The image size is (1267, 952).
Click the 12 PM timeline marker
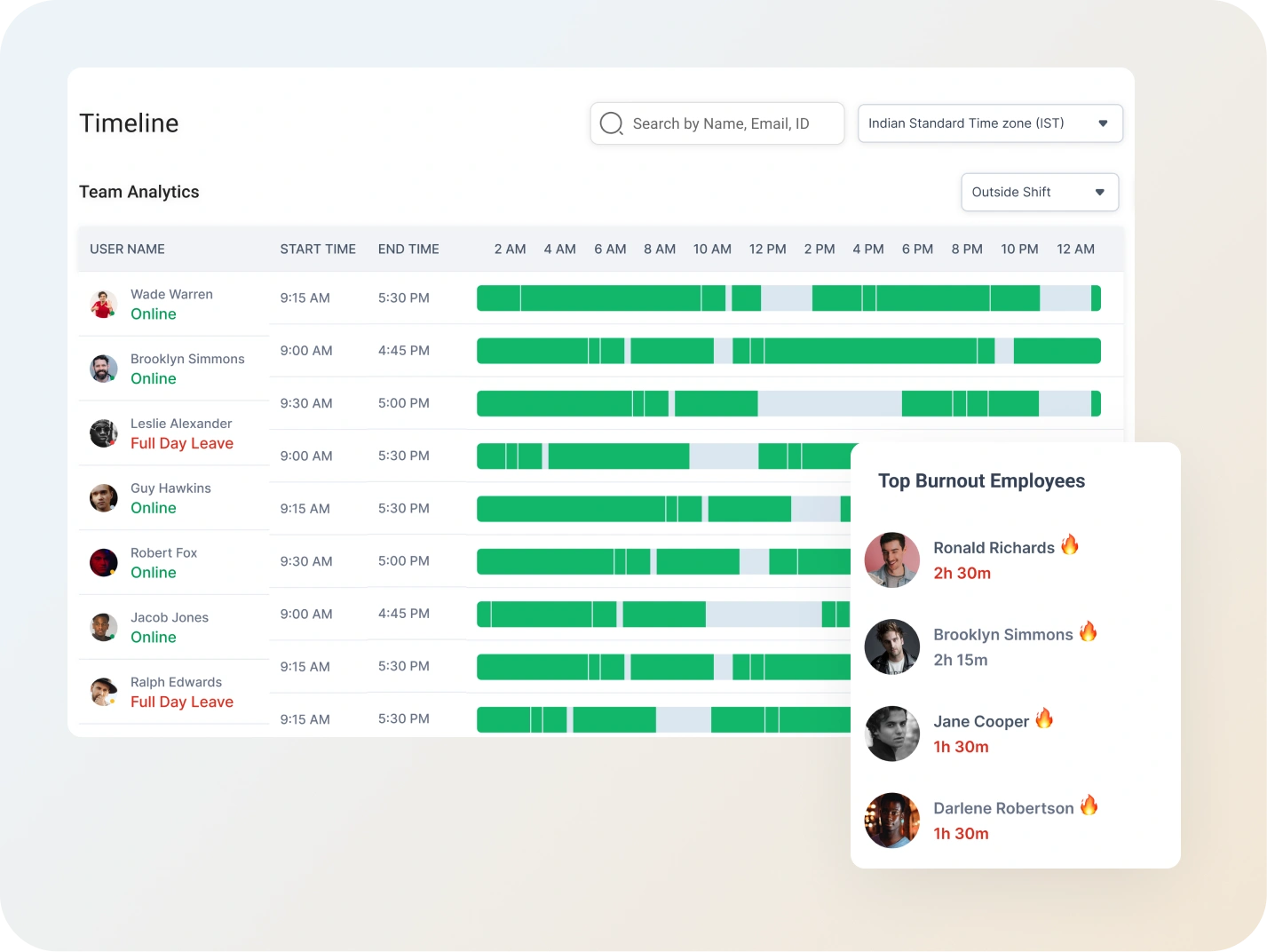click(767, 249)
